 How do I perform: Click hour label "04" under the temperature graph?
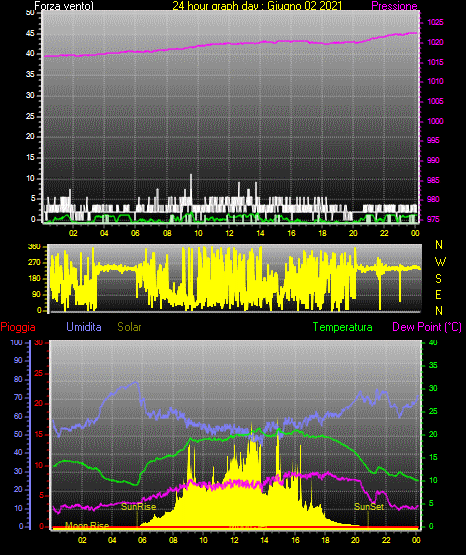[112, 540]
